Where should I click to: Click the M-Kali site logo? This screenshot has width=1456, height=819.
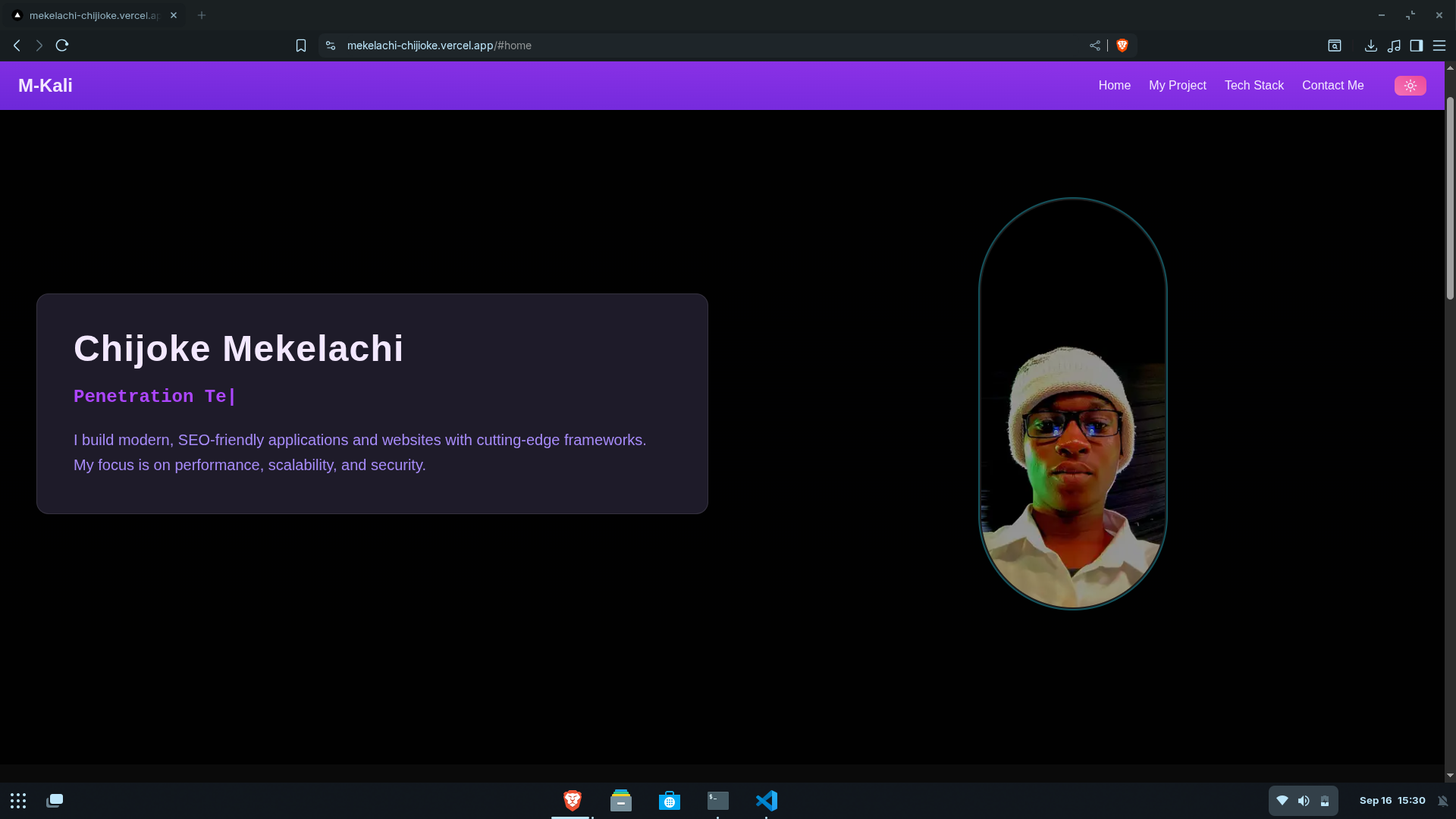coord(45,86)
